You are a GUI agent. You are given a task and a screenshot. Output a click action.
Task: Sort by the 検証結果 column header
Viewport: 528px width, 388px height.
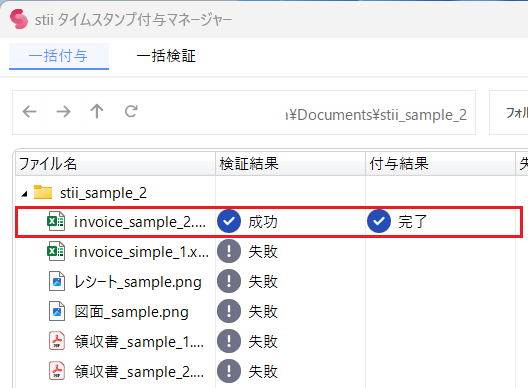(x=290, y=164)
